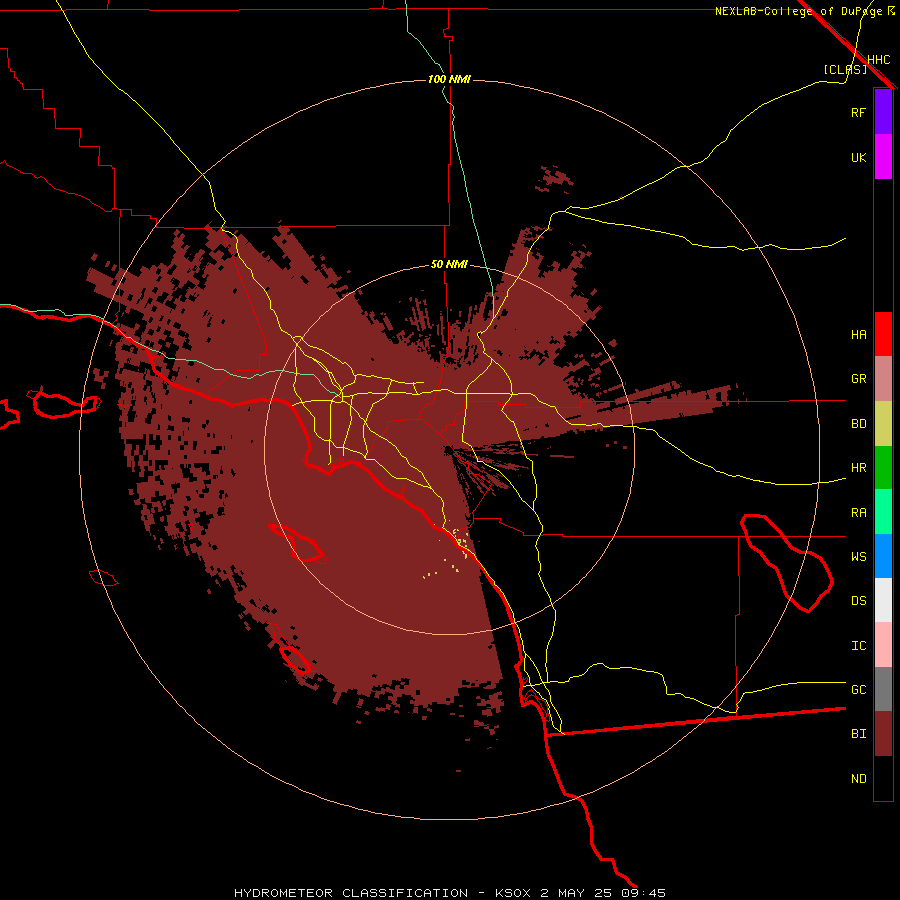
Task: Click the IC light pink legend swatch
Action: [883, 645]
